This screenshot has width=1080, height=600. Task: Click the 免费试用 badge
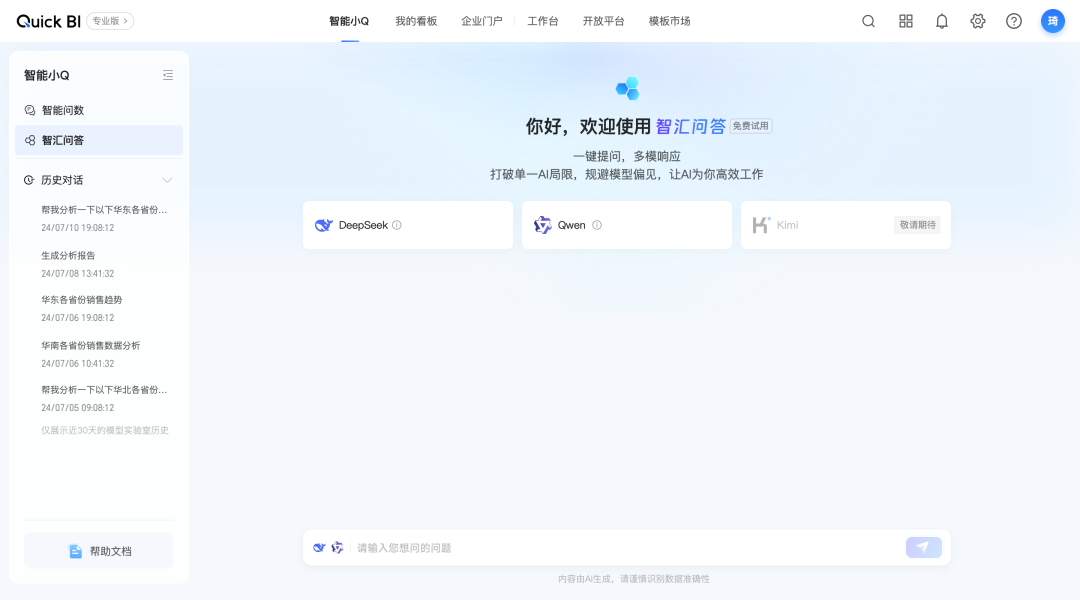coord(751,126)
